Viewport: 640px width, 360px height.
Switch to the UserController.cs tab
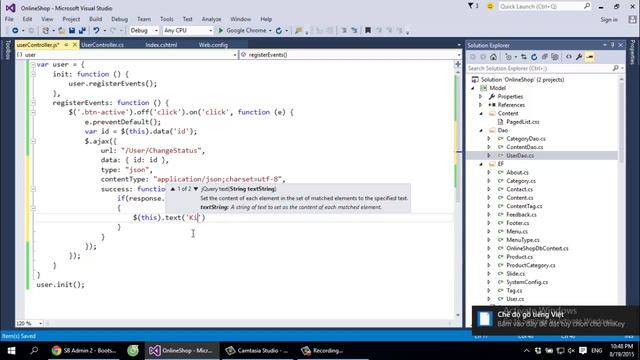[102, 45]
